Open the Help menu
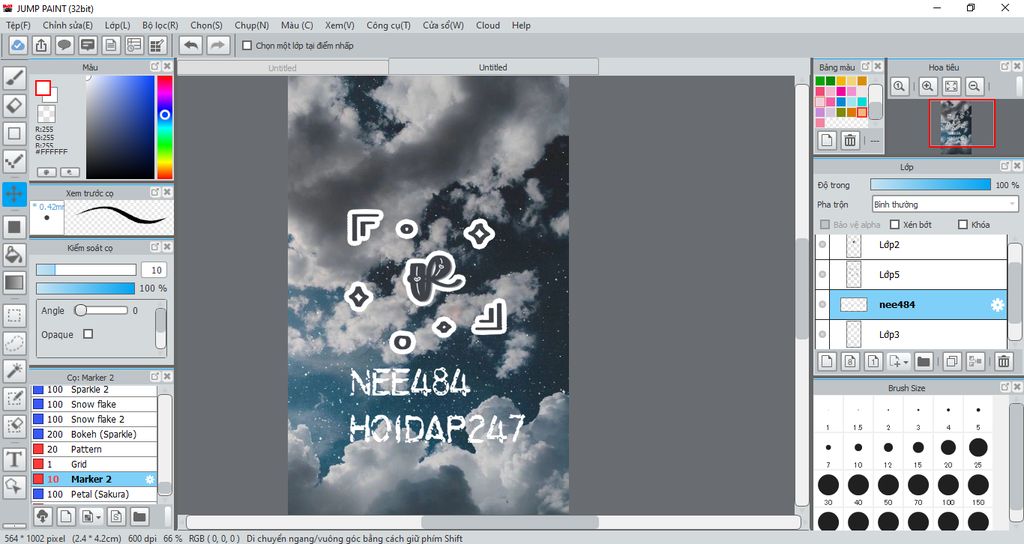This screenshot has height=544, width=1024. (x=521, y=25)
